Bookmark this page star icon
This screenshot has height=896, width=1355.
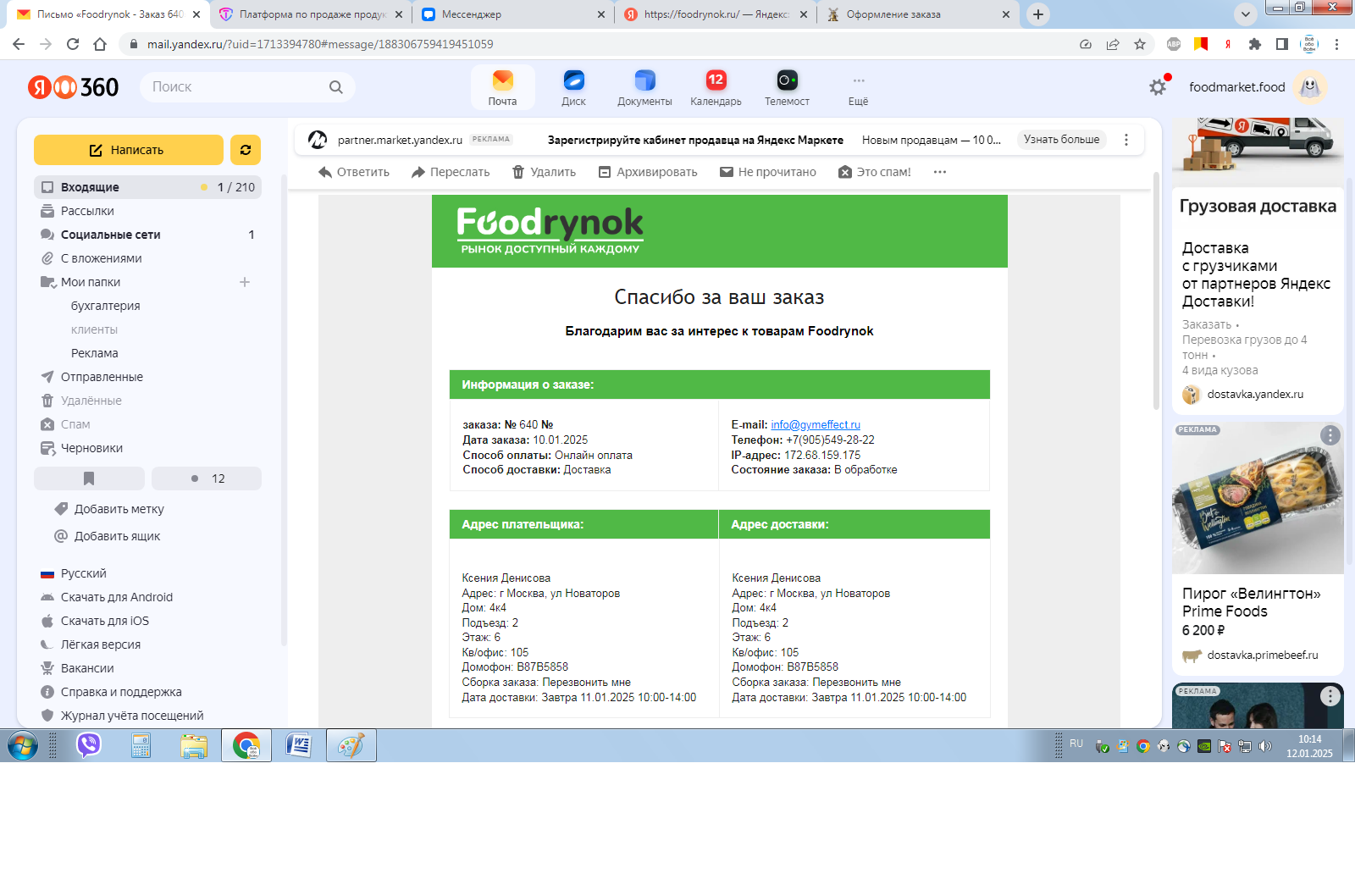point(1140,44)
